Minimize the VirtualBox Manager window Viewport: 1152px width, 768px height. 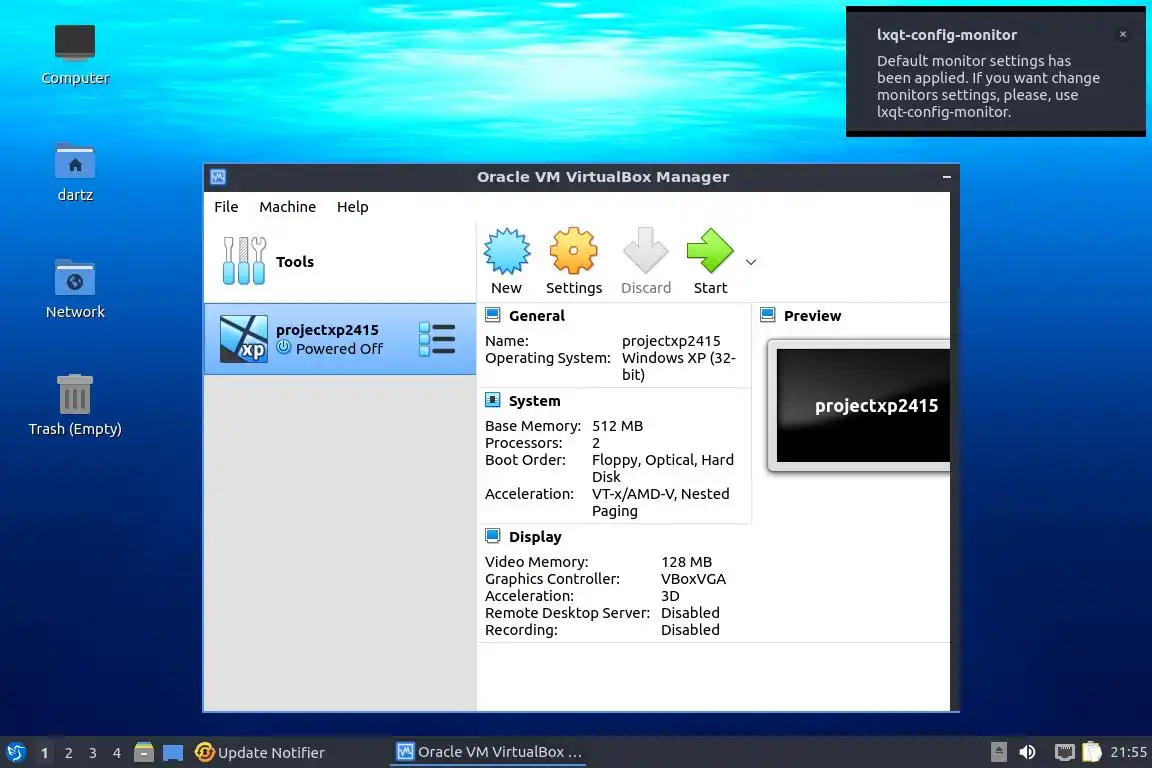coord(946,177)
